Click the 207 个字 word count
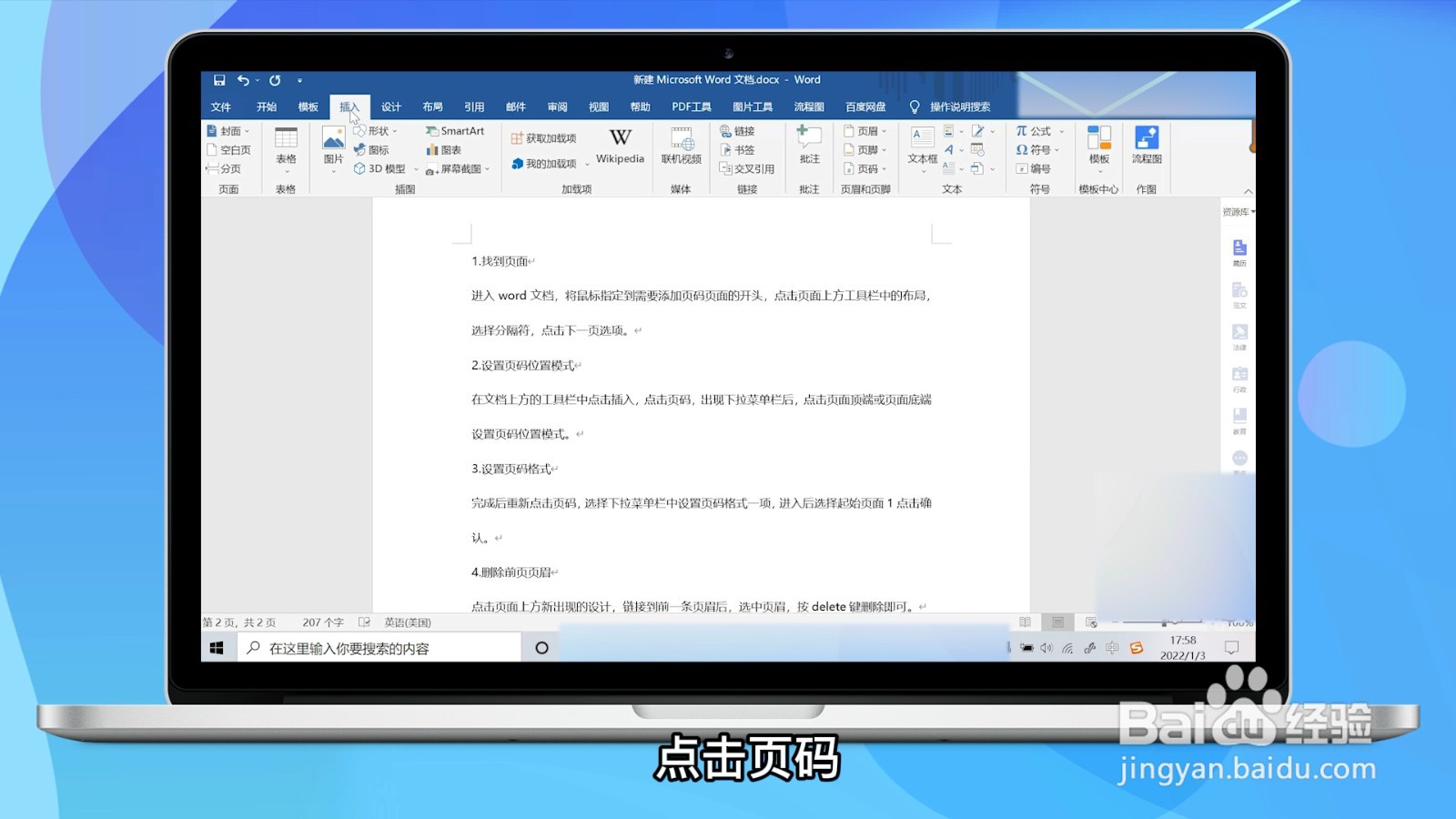 tap(323, 622)
